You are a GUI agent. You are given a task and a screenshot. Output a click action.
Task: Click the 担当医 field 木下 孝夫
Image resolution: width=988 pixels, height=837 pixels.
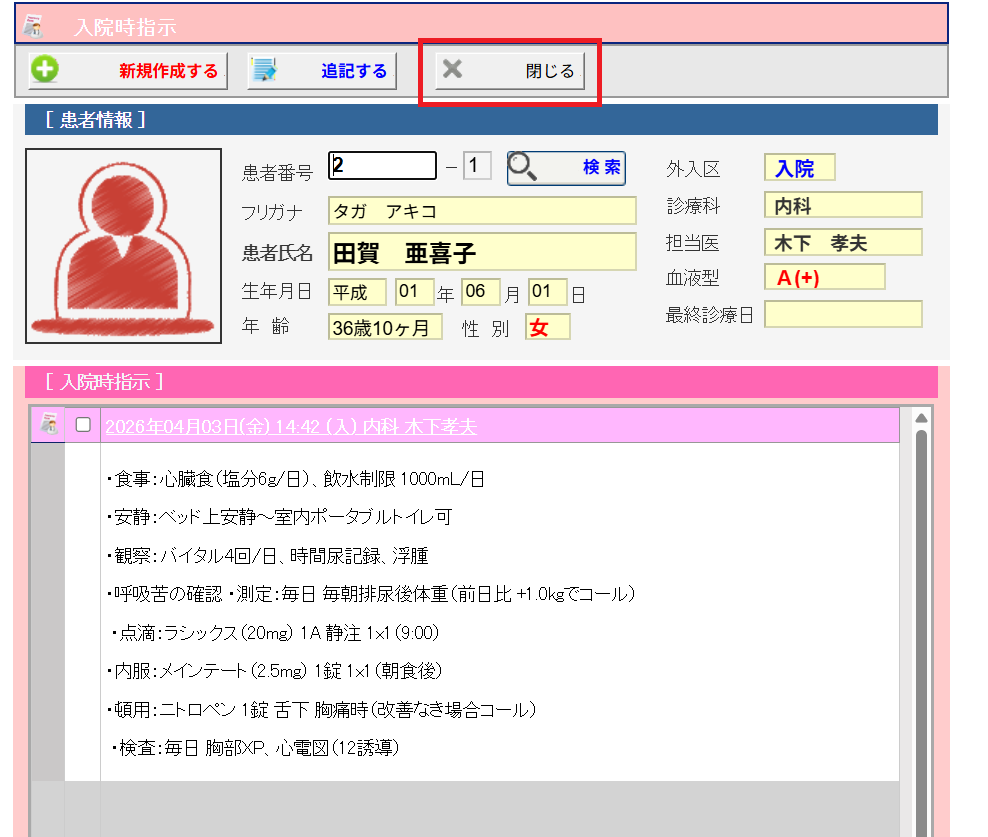(x=842, y=242)
